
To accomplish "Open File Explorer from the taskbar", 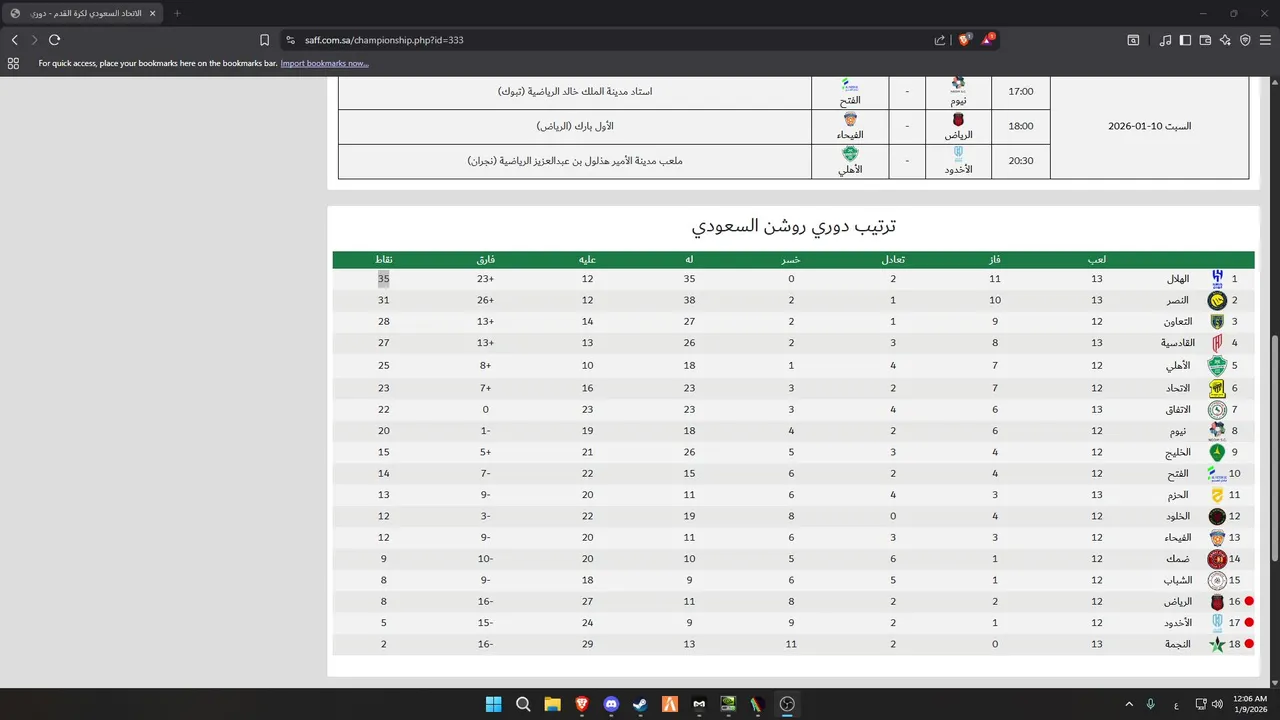I will [552, 704].
